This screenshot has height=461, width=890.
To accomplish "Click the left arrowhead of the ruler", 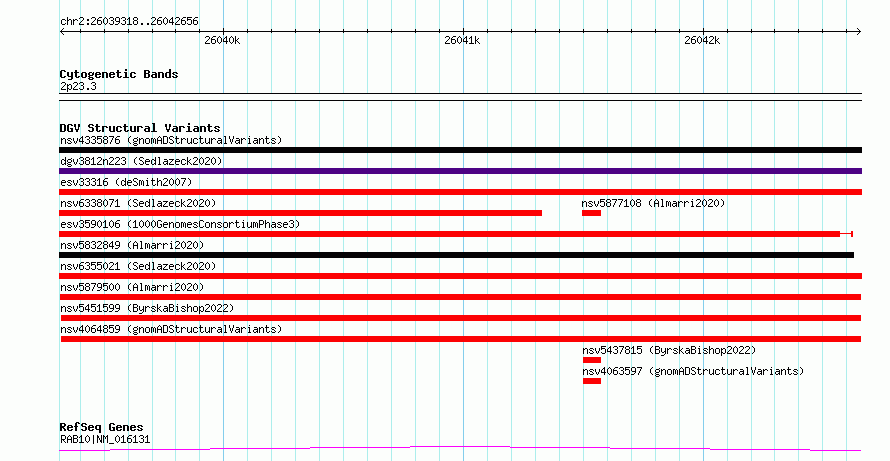I will (62, 32).
